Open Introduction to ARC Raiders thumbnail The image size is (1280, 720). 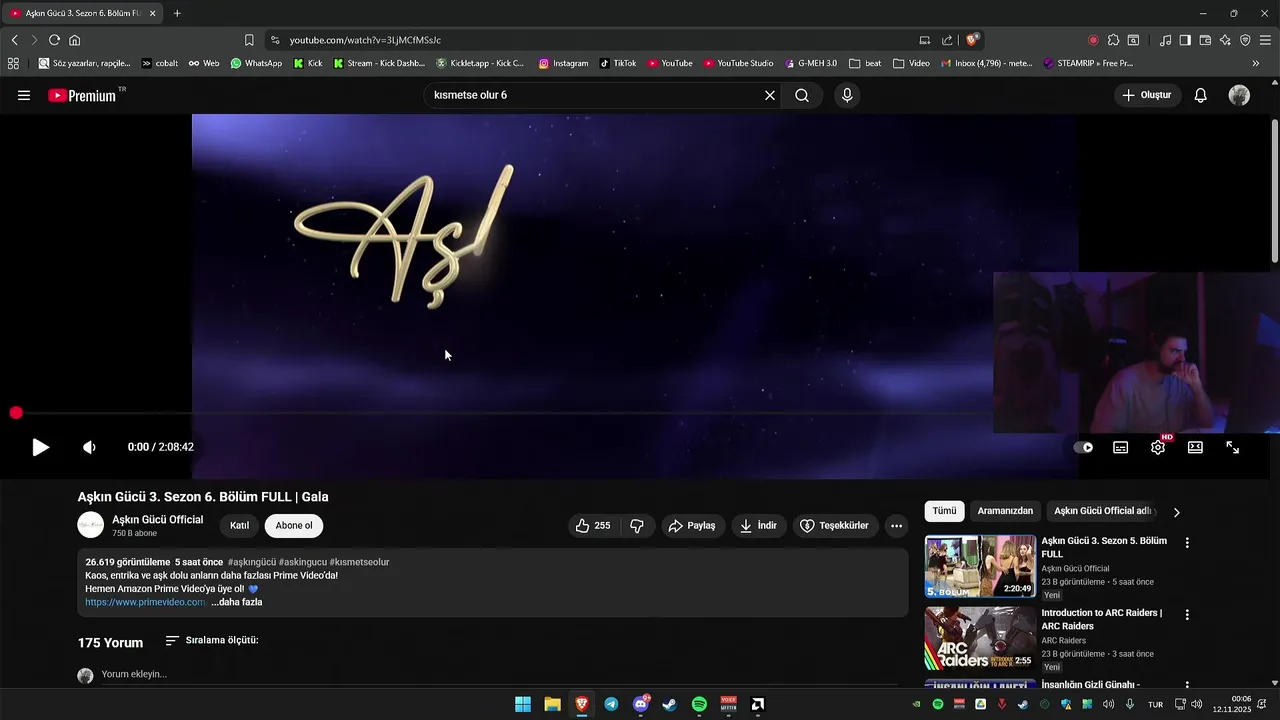click(x=980, y=638)
